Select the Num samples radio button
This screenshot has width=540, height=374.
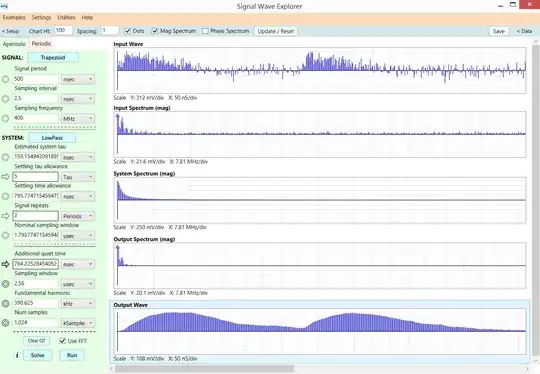pyautogui.click(x=5, y=323)
